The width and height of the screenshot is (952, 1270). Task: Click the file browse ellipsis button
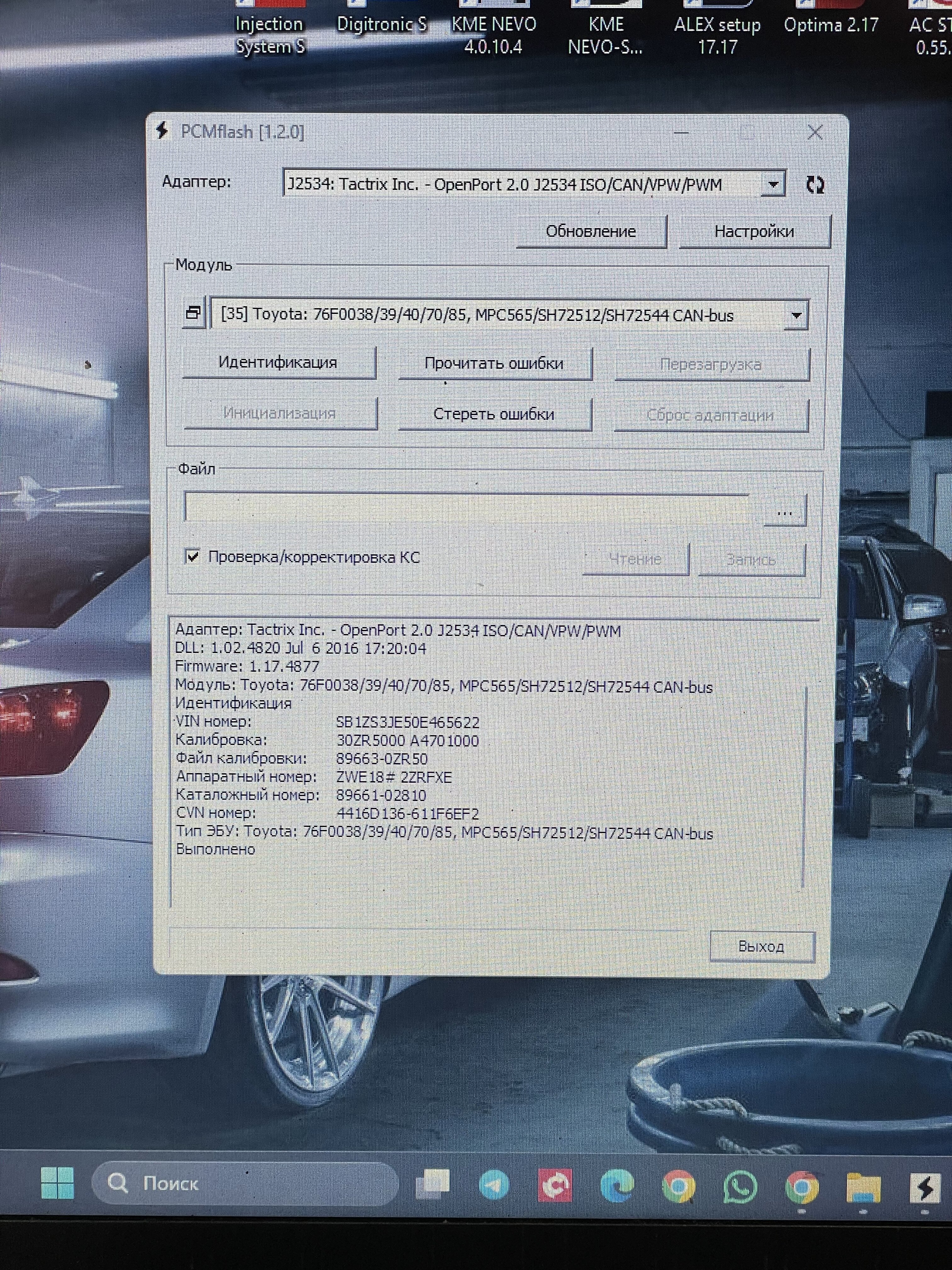point(785,510)
